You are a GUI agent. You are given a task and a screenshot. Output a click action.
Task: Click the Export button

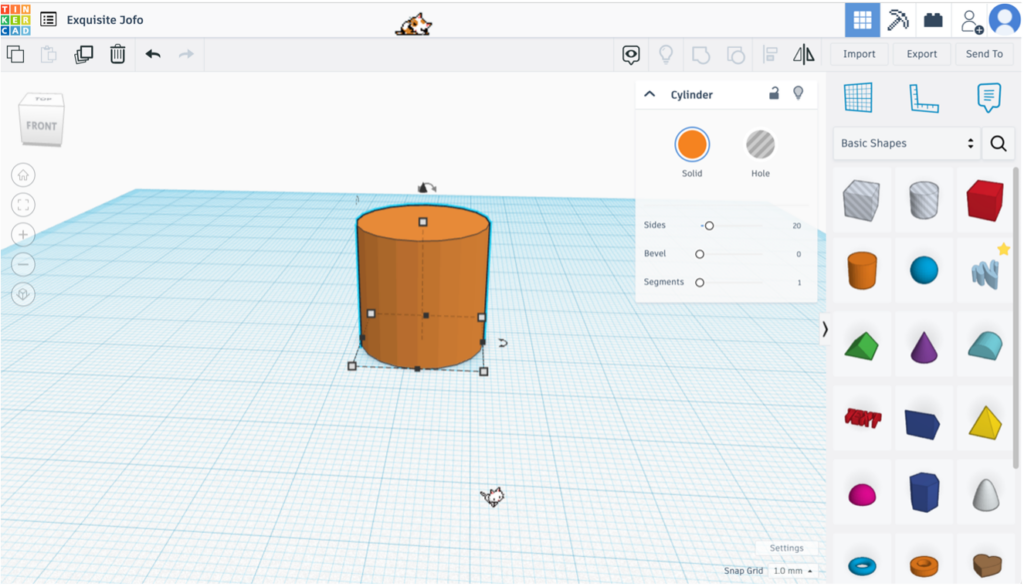(921, 54)
